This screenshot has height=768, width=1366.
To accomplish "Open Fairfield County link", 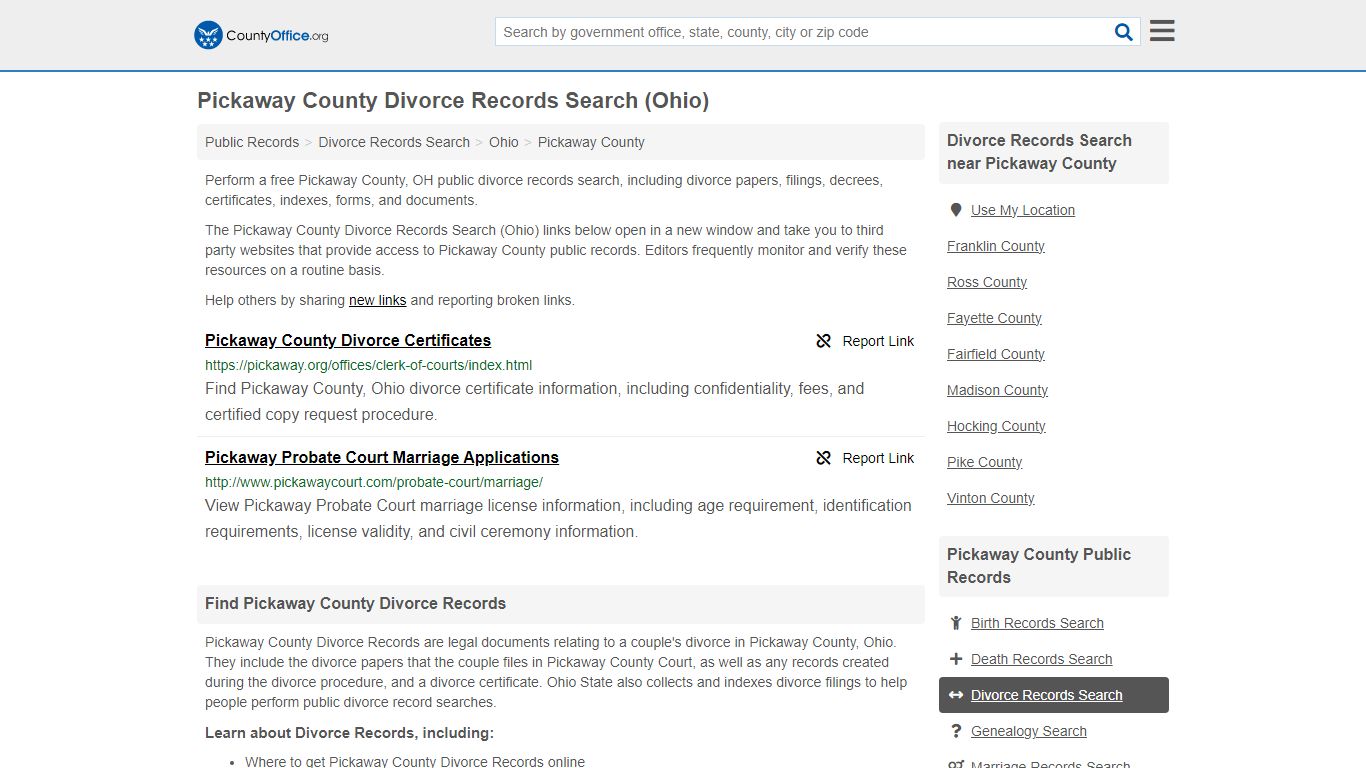I will [x=996, y=354].
